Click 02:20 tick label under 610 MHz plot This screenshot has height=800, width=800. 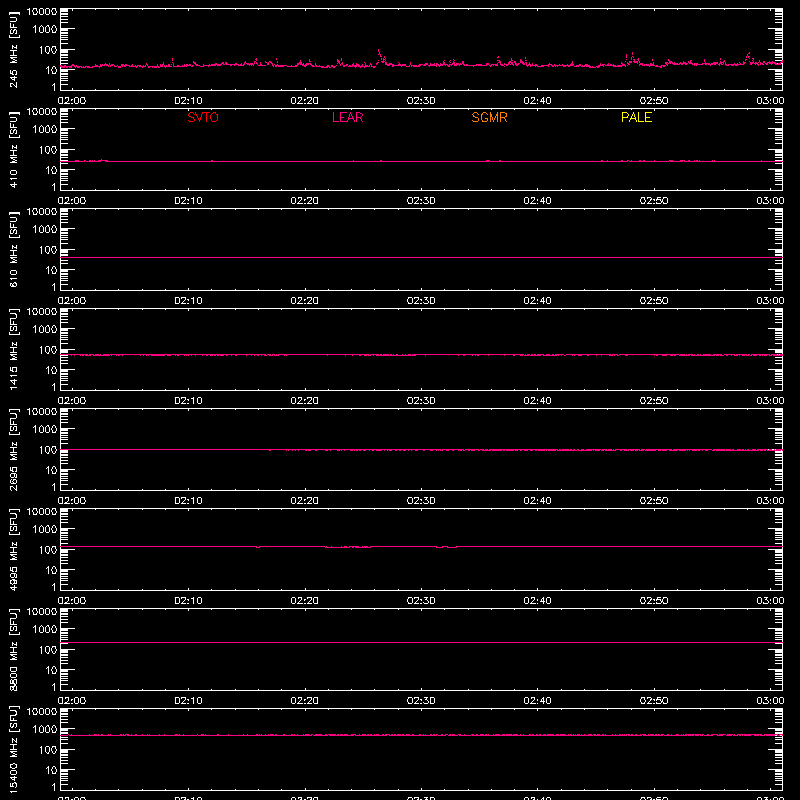point(305,301)
